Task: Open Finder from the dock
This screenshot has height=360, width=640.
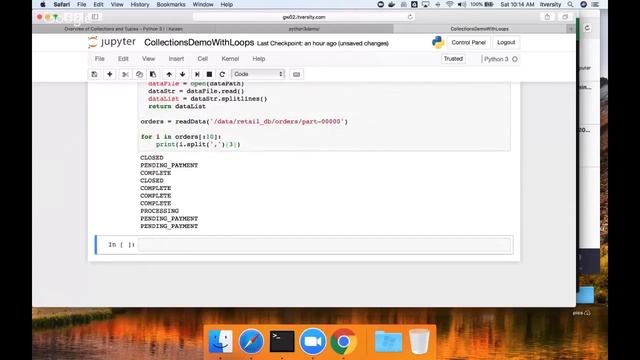Action: pyautogui.click(x=220, y=341)
